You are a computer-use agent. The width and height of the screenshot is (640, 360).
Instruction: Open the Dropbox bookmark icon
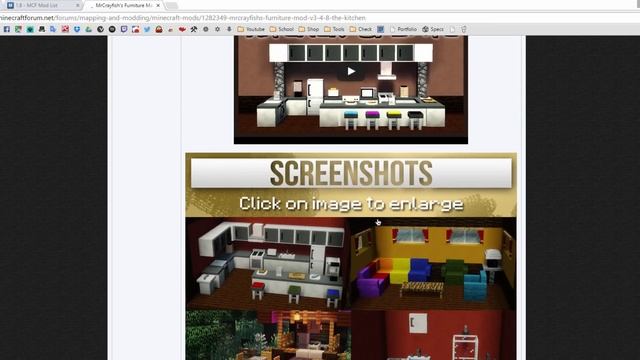pyautogui.click(x=77, y=29)
